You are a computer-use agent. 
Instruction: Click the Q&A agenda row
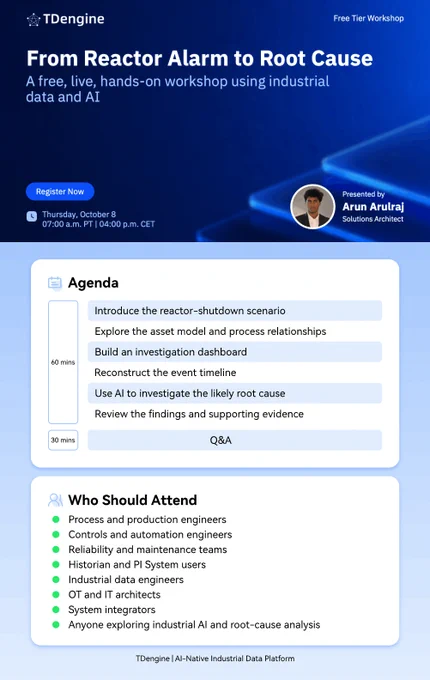tap(235, 440)
